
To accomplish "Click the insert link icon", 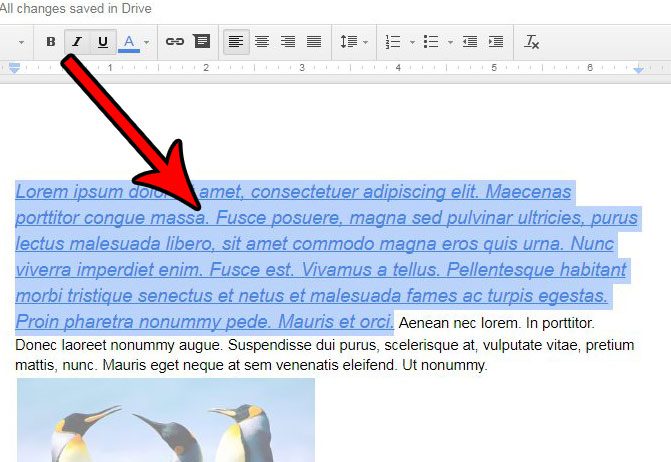I will (x=175, y=42).
